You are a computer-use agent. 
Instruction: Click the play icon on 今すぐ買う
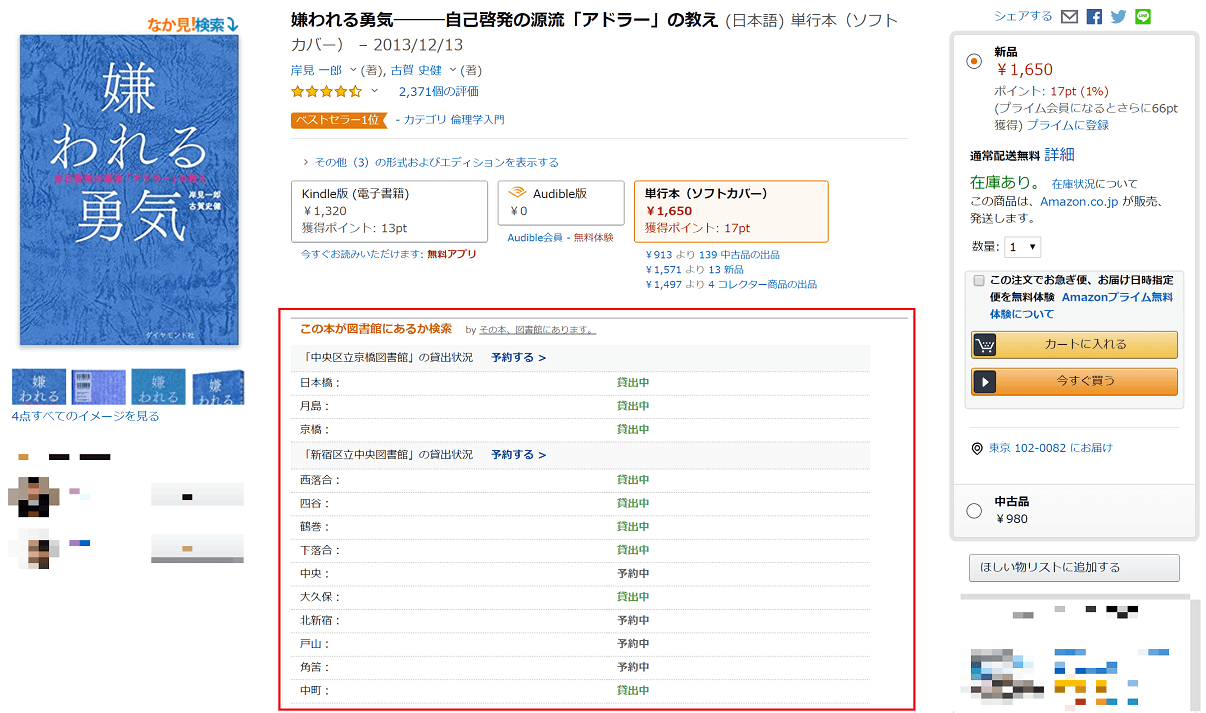click(985, 382)
